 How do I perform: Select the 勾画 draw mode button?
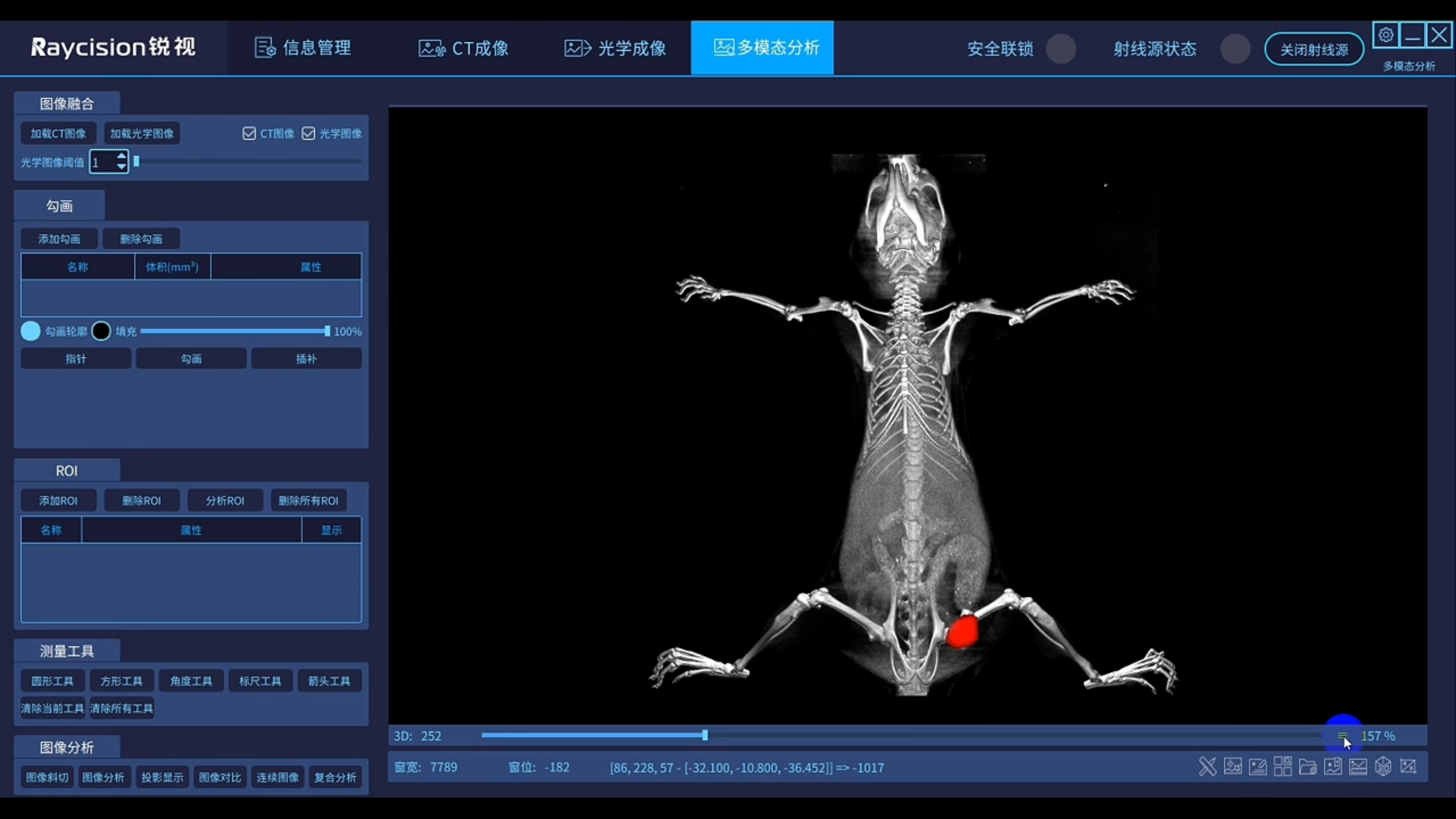[191, 358]
